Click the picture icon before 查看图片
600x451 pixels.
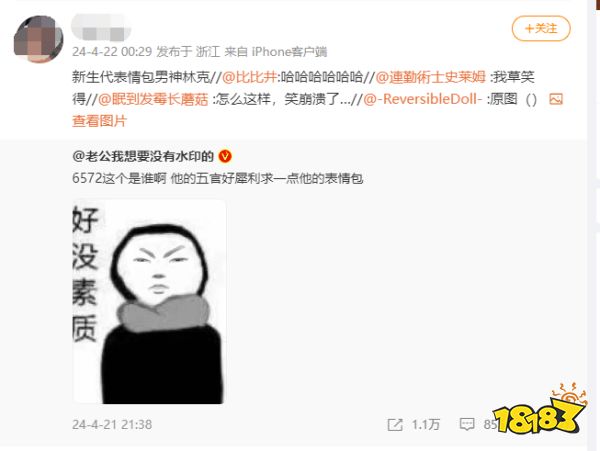pyautogui.click(x=556, y=99)
